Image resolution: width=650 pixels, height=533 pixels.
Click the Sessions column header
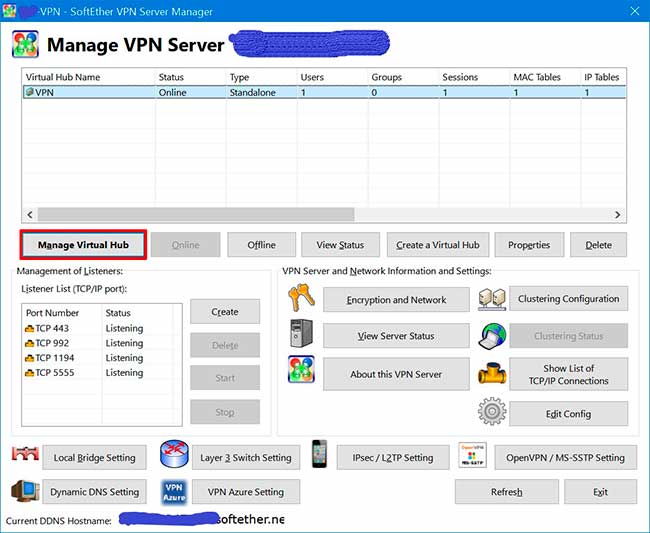click(474, 77)
